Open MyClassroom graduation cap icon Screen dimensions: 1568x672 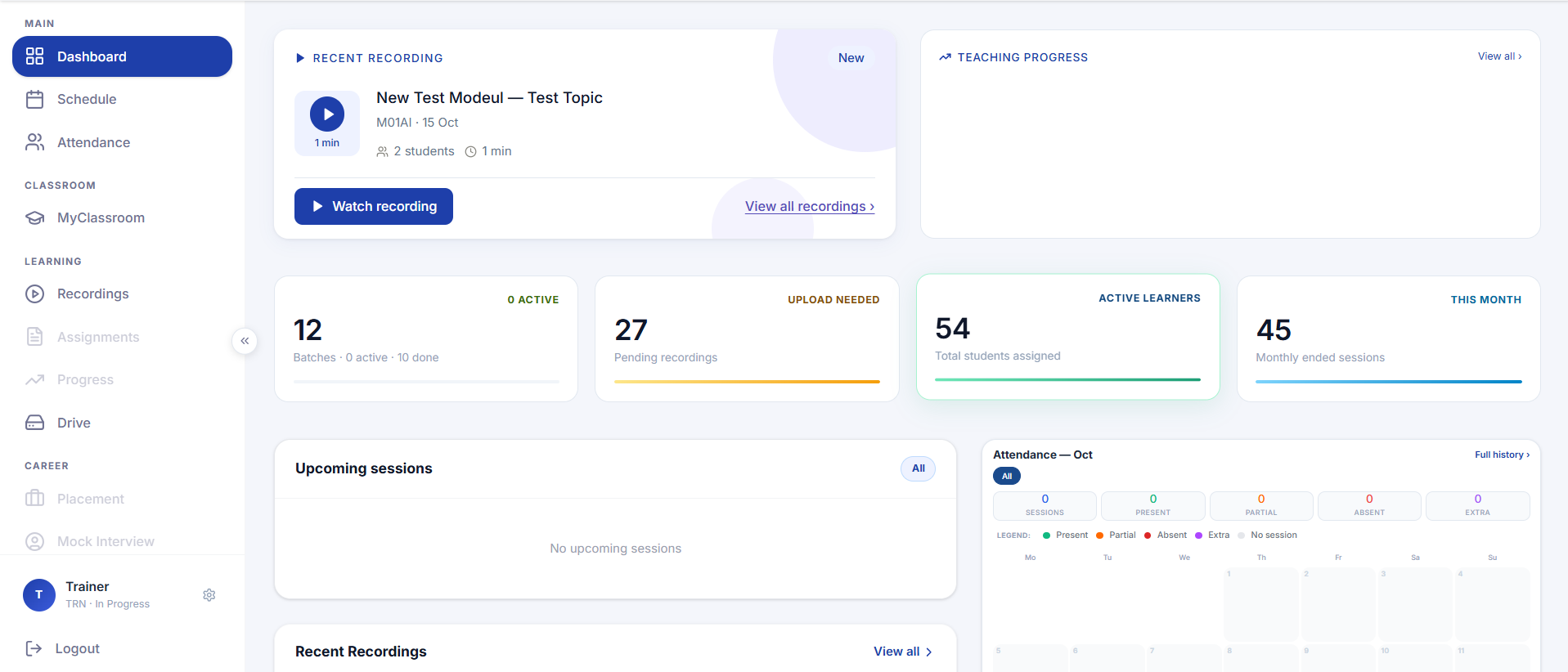pos(34,218)
